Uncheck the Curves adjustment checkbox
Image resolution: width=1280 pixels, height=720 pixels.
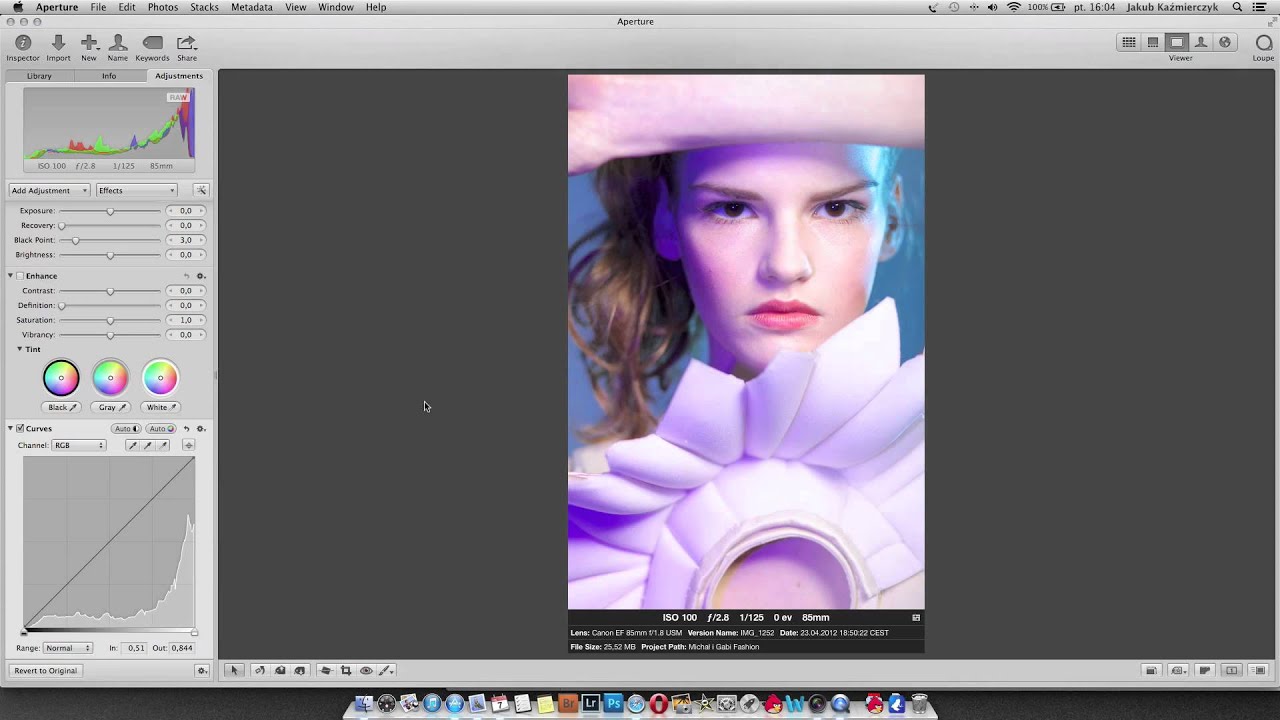20,428
